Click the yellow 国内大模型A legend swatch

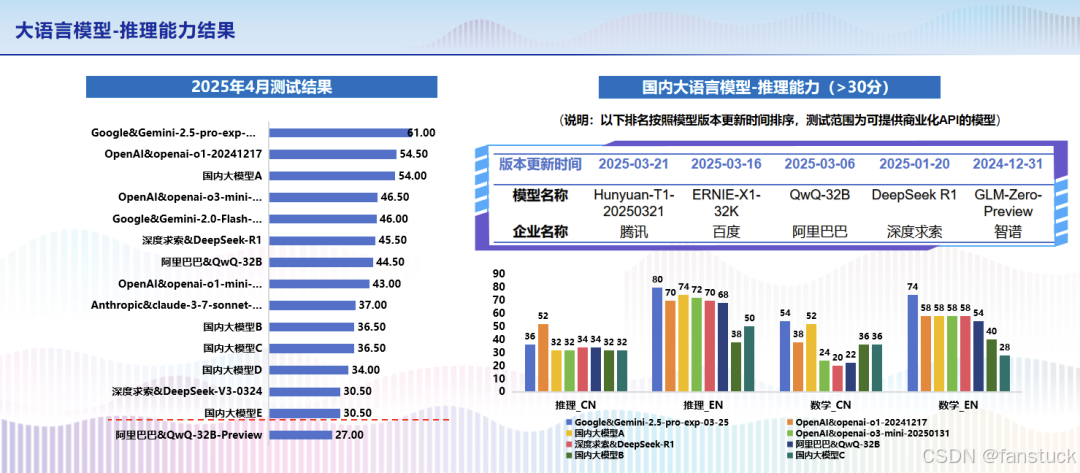click(568, 434)
